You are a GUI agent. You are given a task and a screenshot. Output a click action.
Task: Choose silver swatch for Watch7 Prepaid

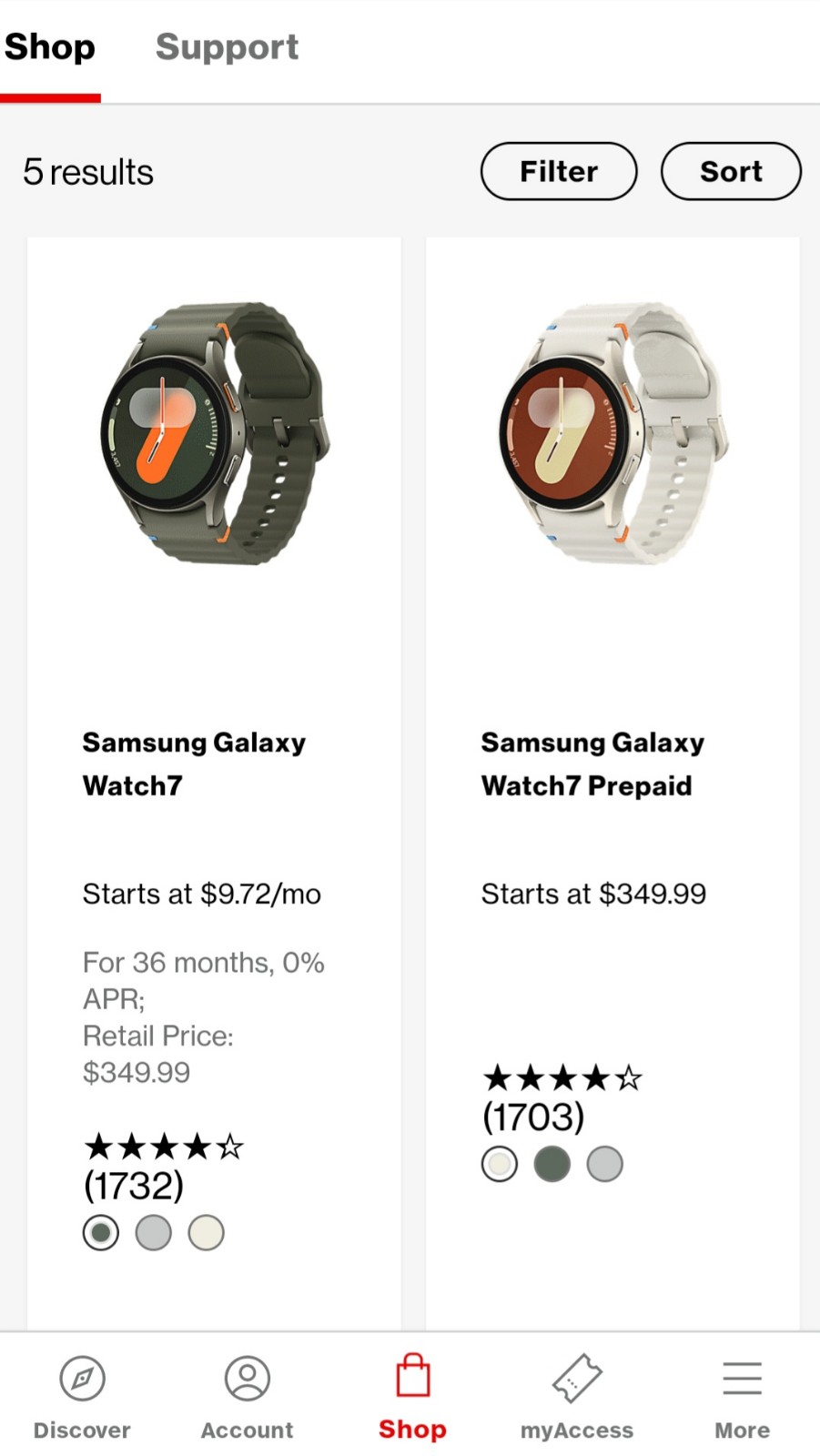point(605,1164)
